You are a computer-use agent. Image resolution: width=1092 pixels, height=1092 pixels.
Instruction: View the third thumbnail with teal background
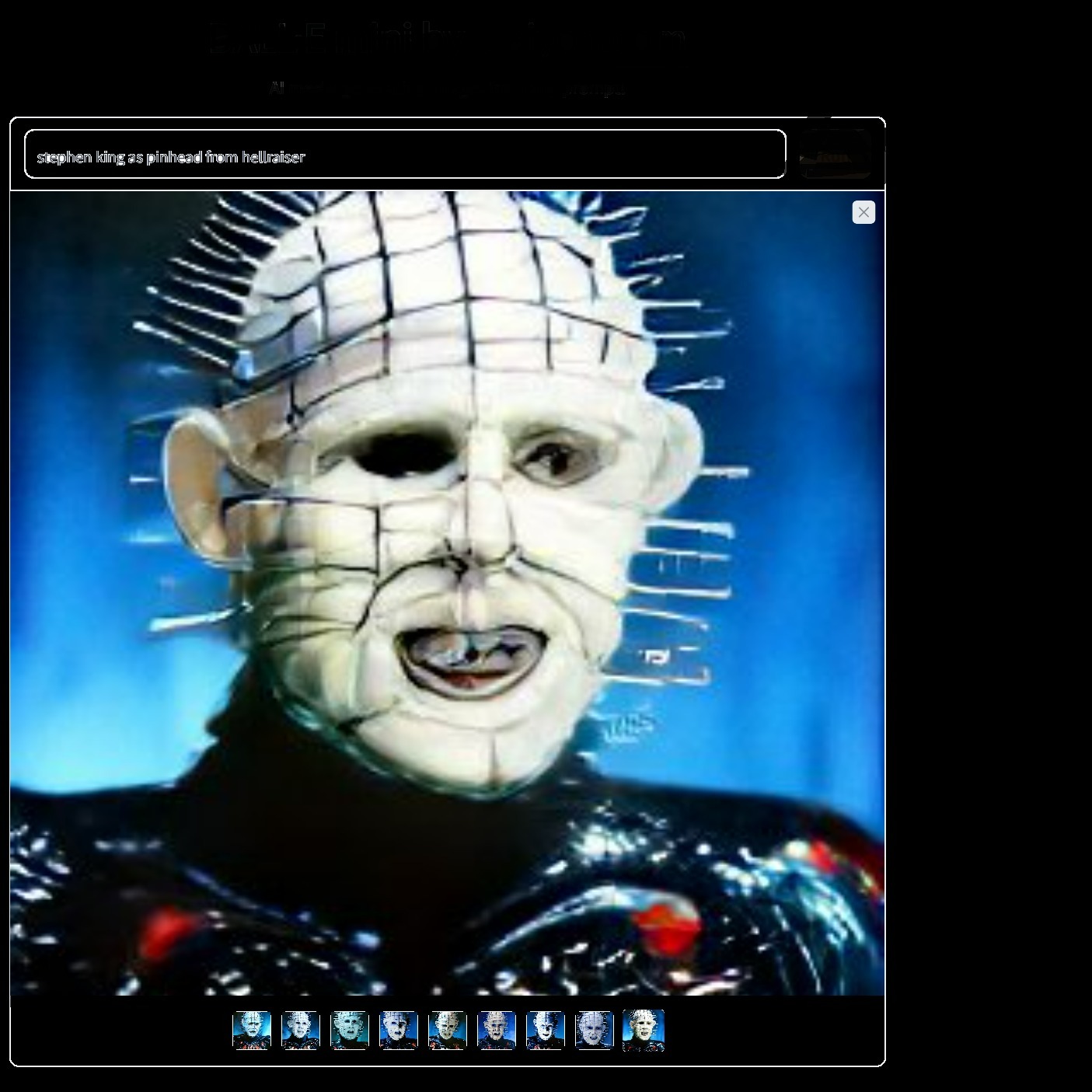tap(350, 1030)
